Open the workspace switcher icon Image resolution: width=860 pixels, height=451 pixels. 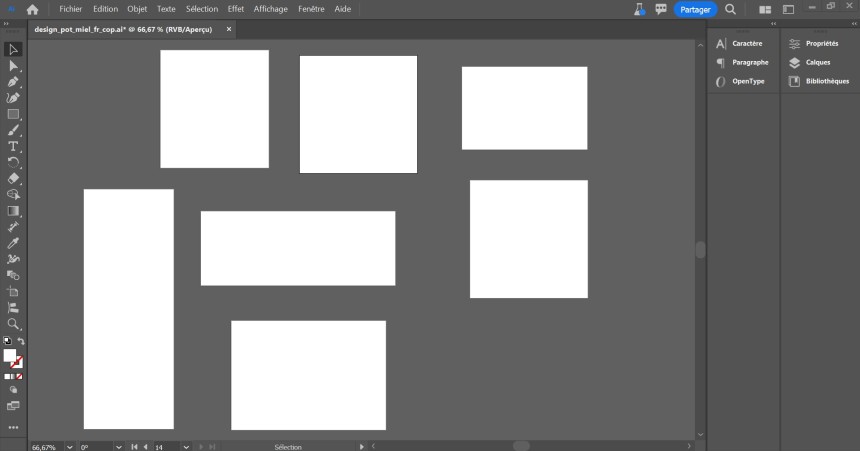coord(788,9)
